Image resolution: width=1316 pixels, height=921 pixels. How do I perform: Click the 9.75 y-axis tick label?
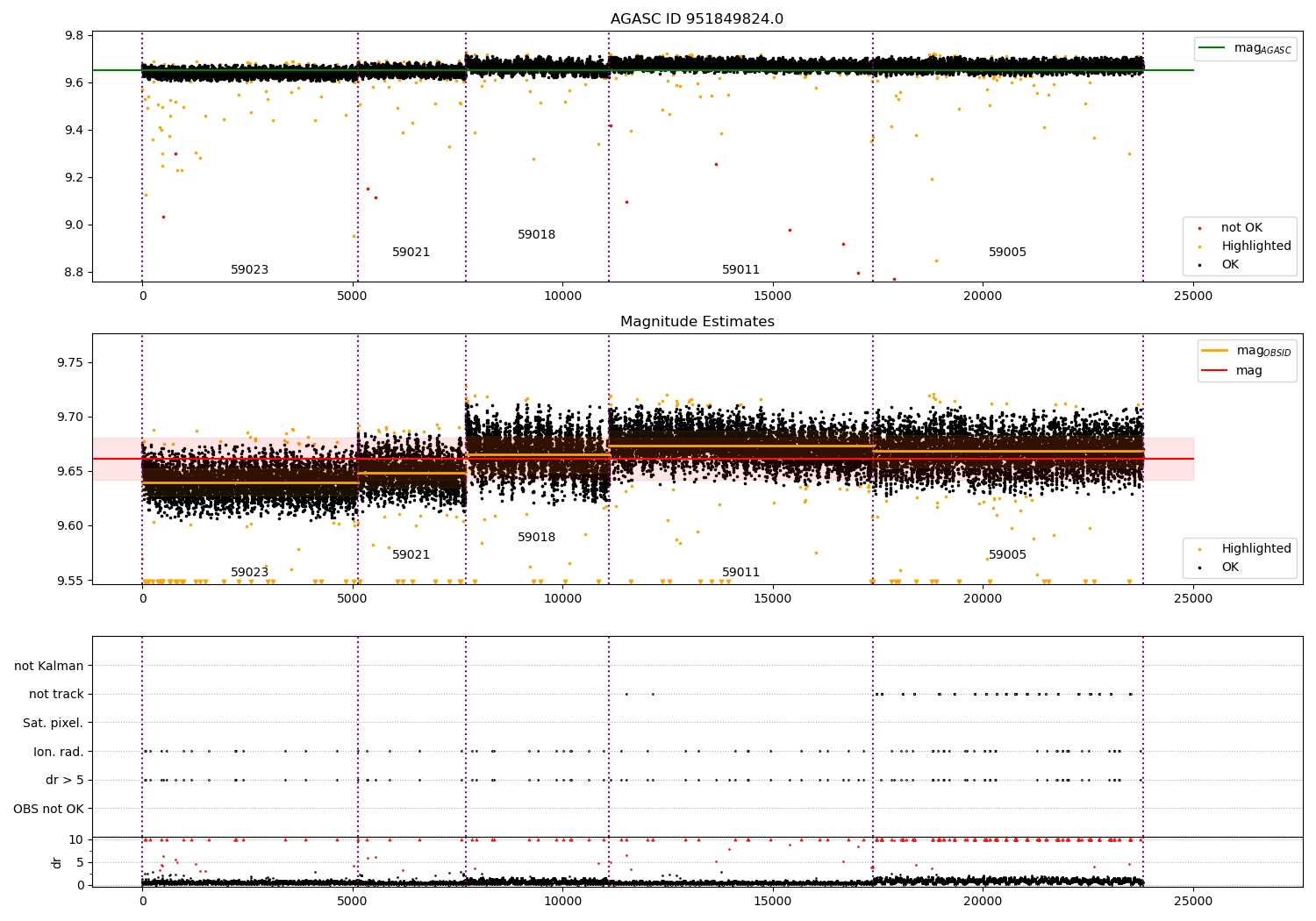click(71, 363)
